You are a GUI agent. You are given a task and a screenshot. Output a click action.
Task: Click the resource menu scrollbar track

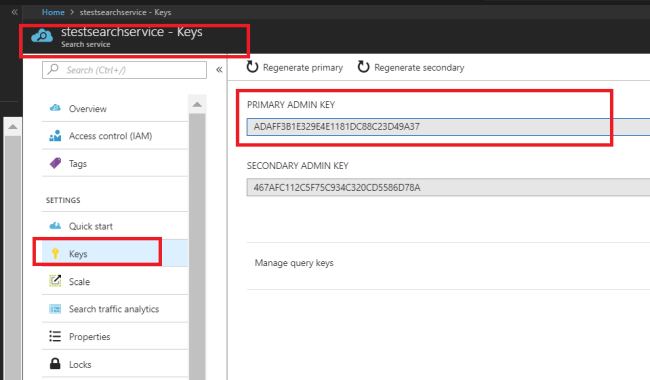tap(197, 246)
